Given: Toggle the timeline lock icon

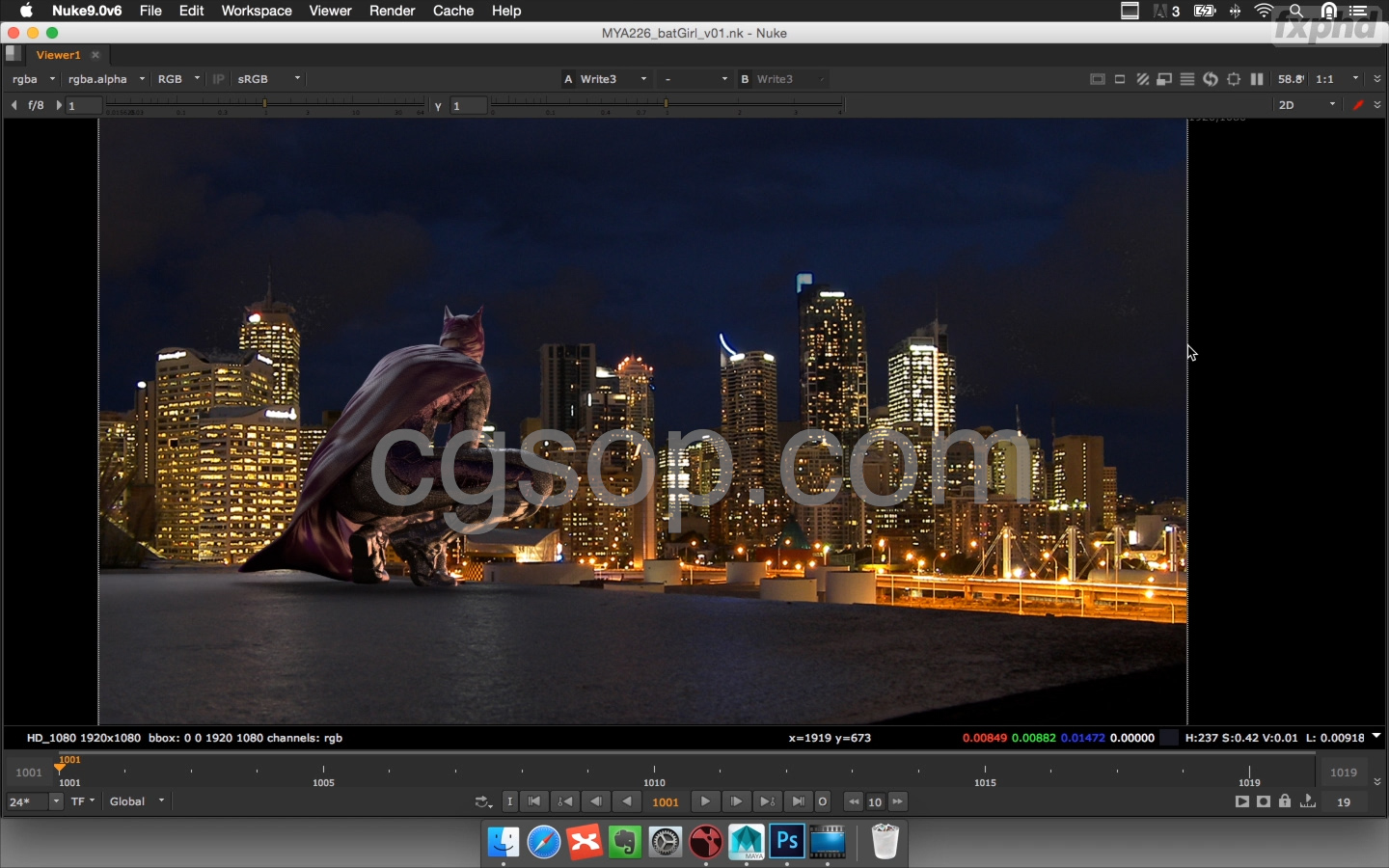Looking at the screenshot, I should coord(1285,801).
